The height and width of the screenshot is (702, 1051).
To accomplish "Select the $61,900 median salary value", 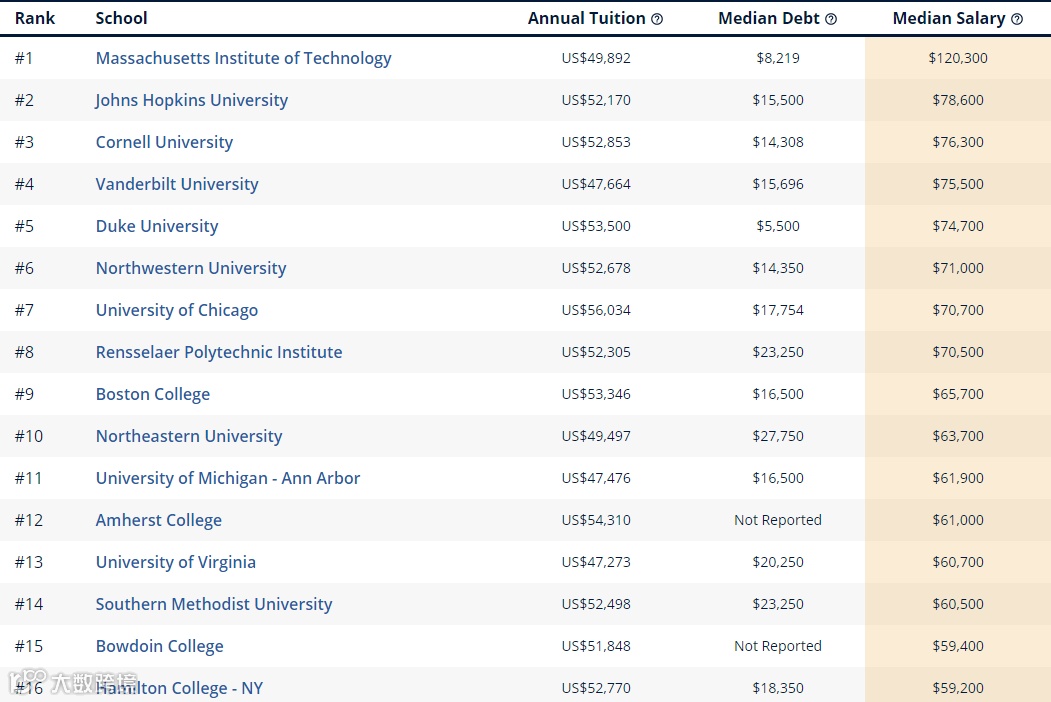I will 958,478.
